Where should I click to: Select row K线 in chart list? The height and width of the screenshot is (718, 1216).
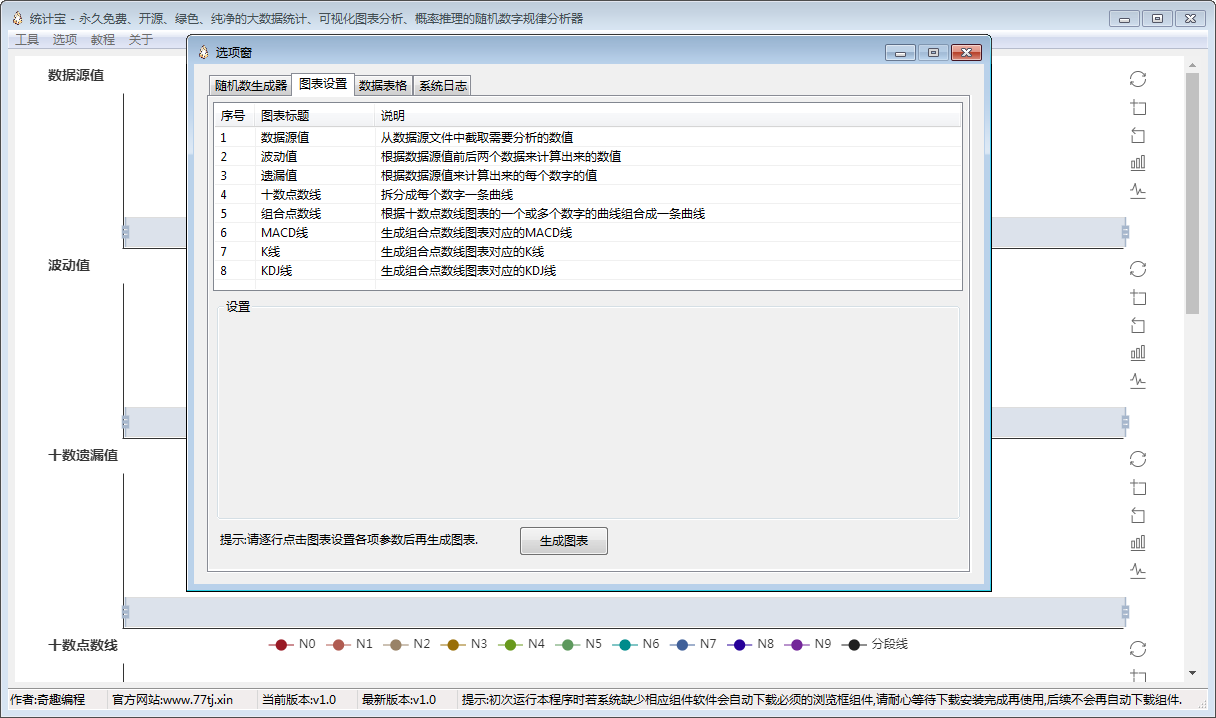click(x=588, y=251)
